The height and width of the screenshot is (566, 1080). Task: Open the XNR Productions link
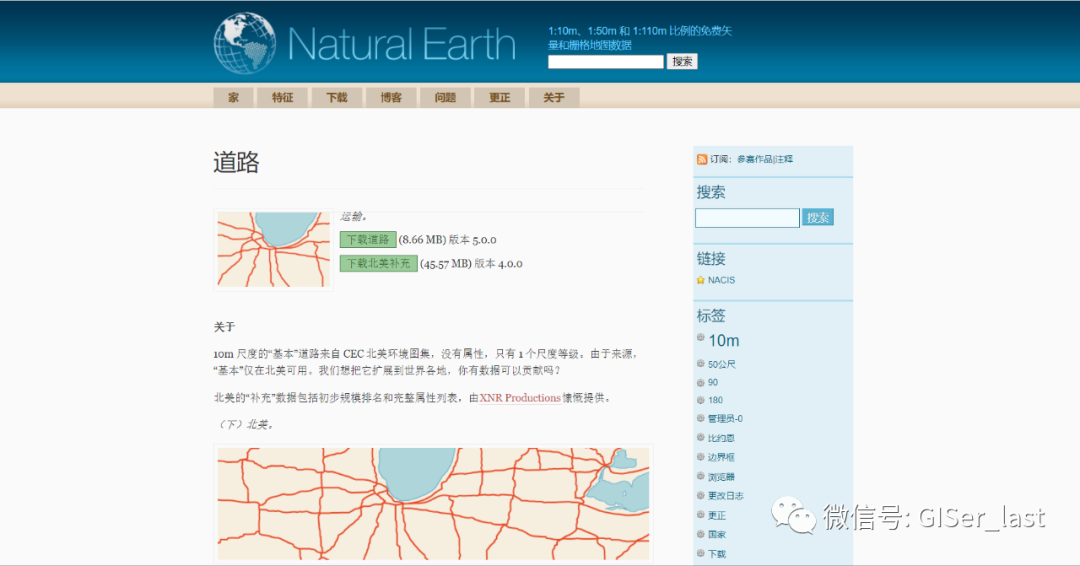tap(520, 398)
